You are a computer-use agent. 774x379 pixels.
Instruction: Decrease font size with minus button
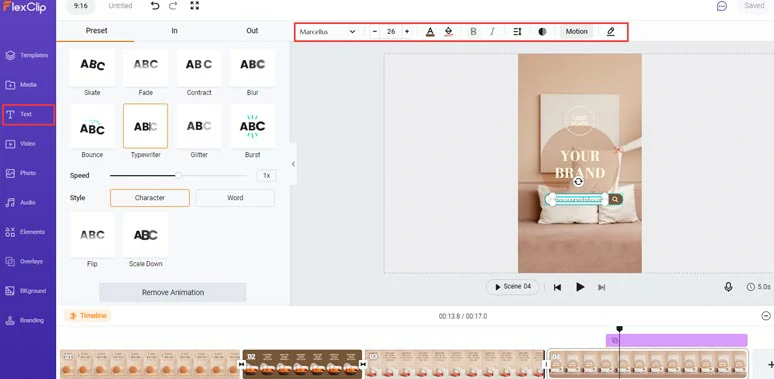[x=375, y=32]
